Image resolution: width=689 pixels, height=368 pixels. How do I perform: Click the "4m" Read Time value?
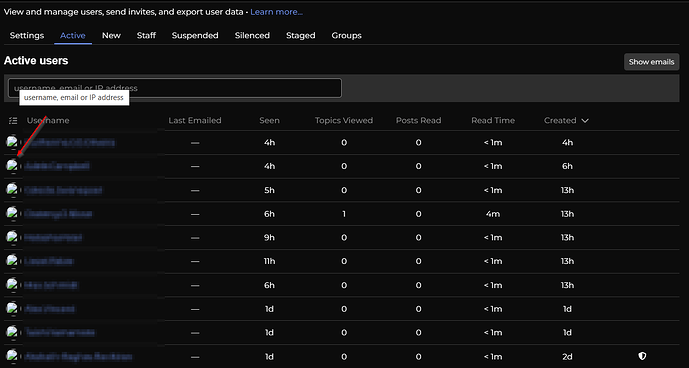click(x=493, y=214)
